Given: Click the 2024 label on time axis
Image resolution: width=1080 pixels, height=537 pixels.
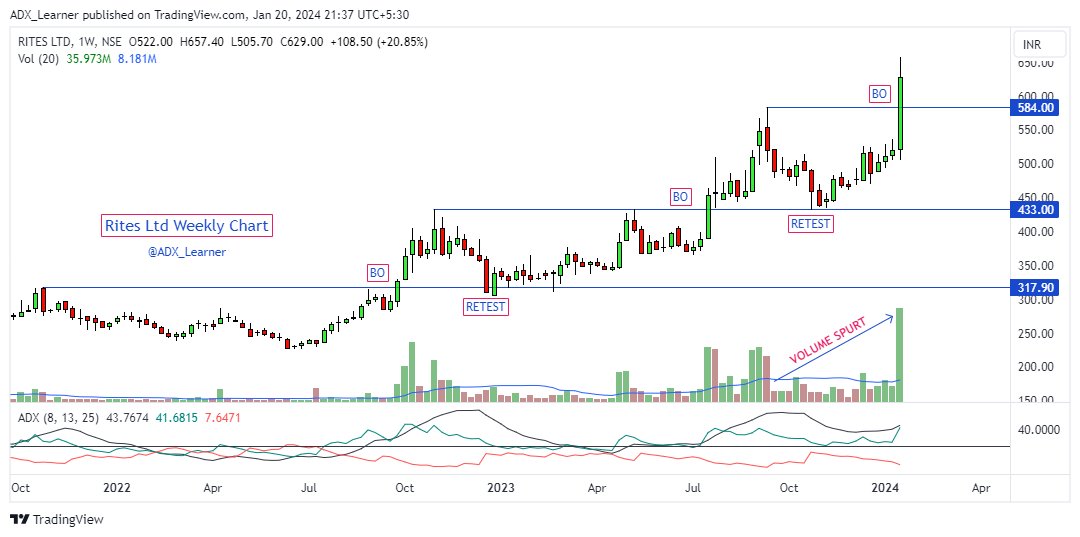Looking at the screenshot, I should pyautogui.click(x=885, y=488).
